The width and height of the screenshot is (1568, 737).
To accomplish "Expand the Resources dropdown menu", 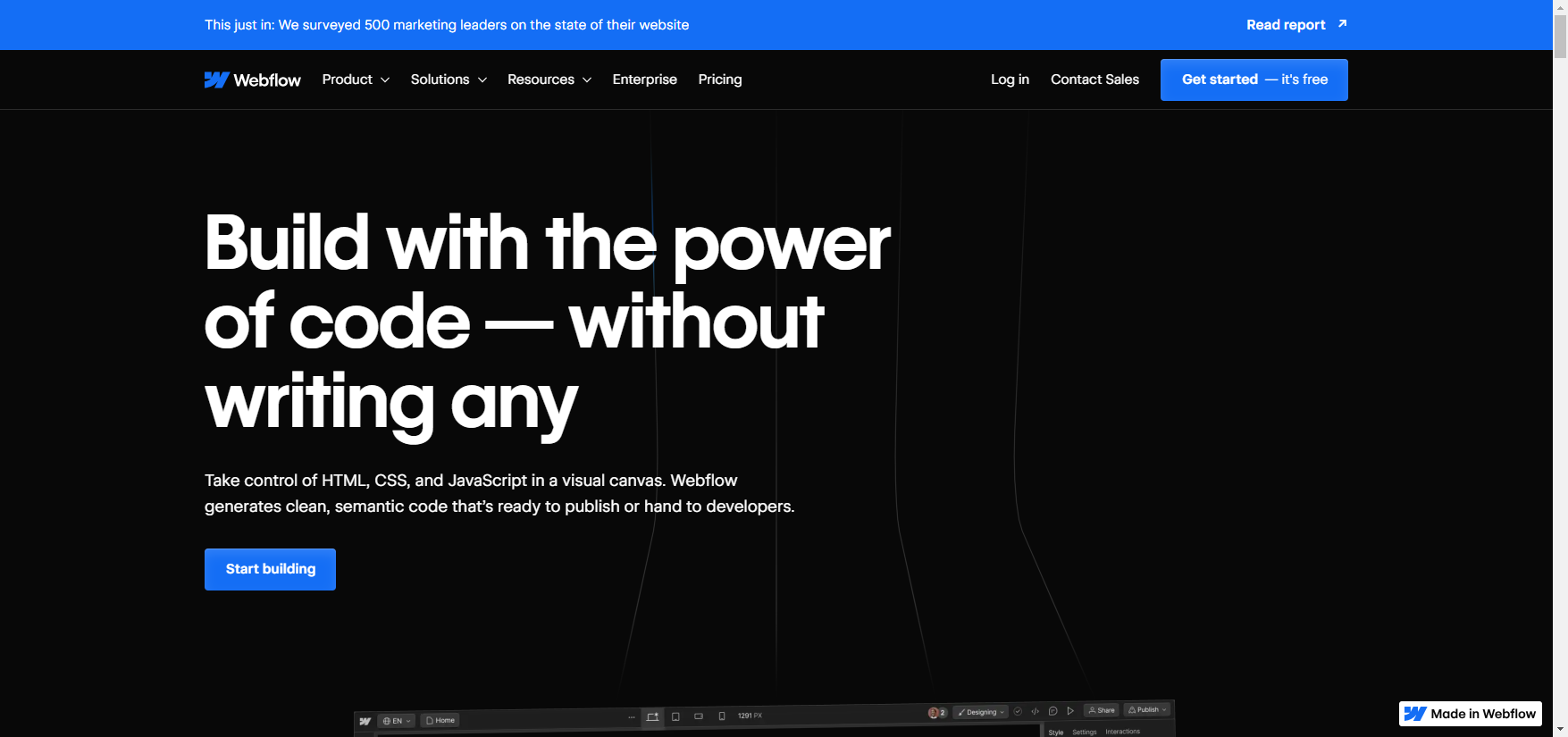I will click(x=549, y=80).
